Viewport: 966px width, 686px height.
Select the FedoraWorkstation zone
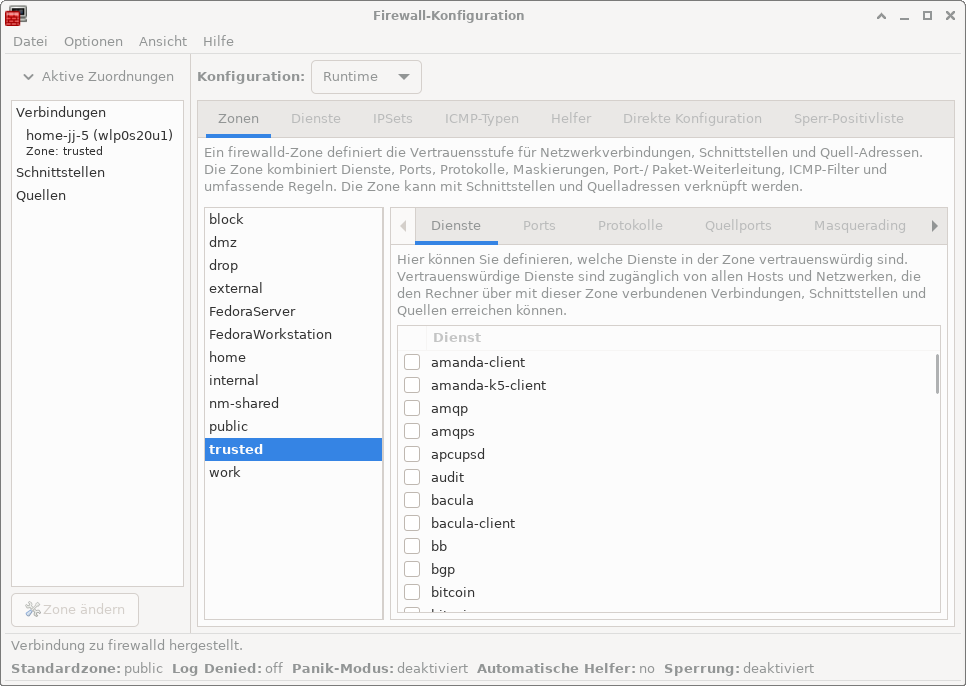[x=270, y=334]
